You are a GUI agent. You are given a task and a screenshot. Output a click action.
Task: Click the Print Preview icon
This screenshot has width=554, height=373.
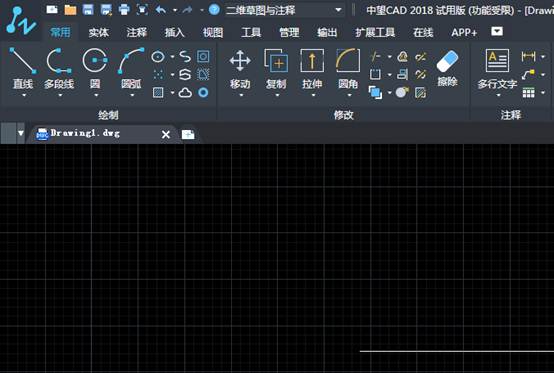click(142, 10)
